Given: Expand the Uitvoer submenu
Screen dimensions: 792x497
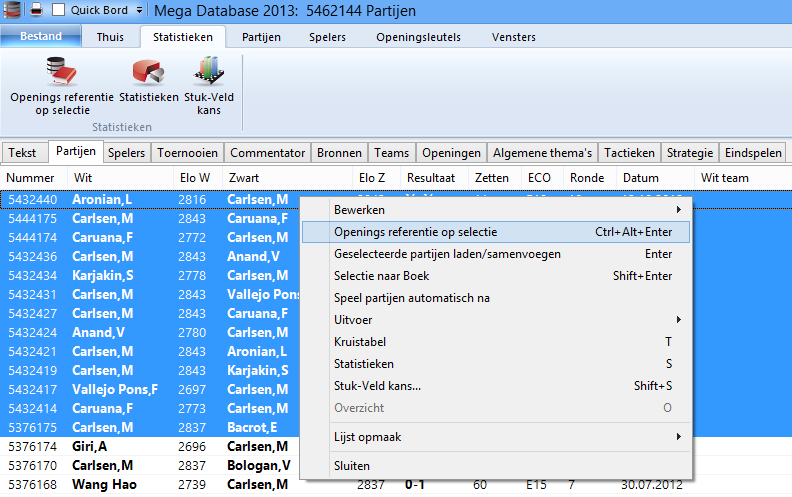Looking at the screenshot, I should (496, 320).
